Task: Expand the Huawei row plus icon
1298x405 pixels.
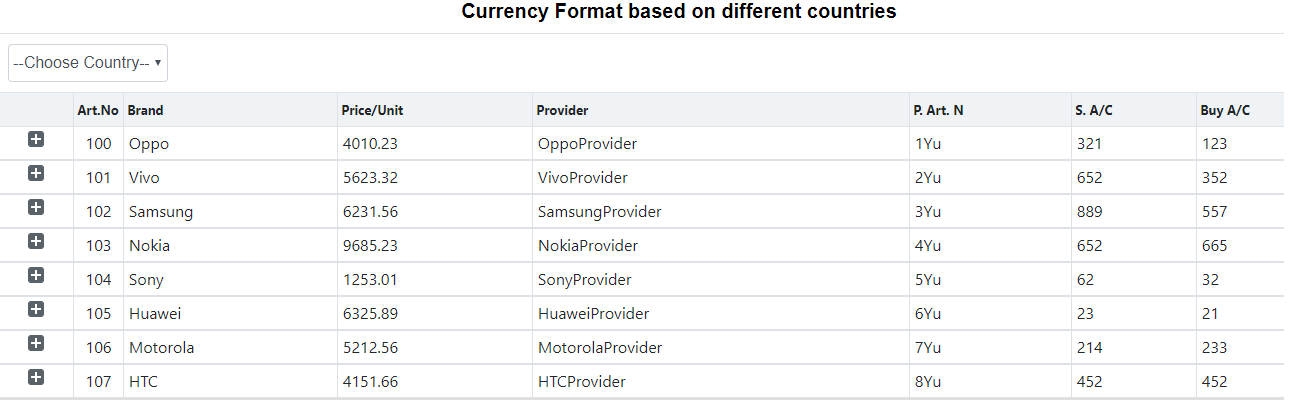Action: click(x=36, y=310)
